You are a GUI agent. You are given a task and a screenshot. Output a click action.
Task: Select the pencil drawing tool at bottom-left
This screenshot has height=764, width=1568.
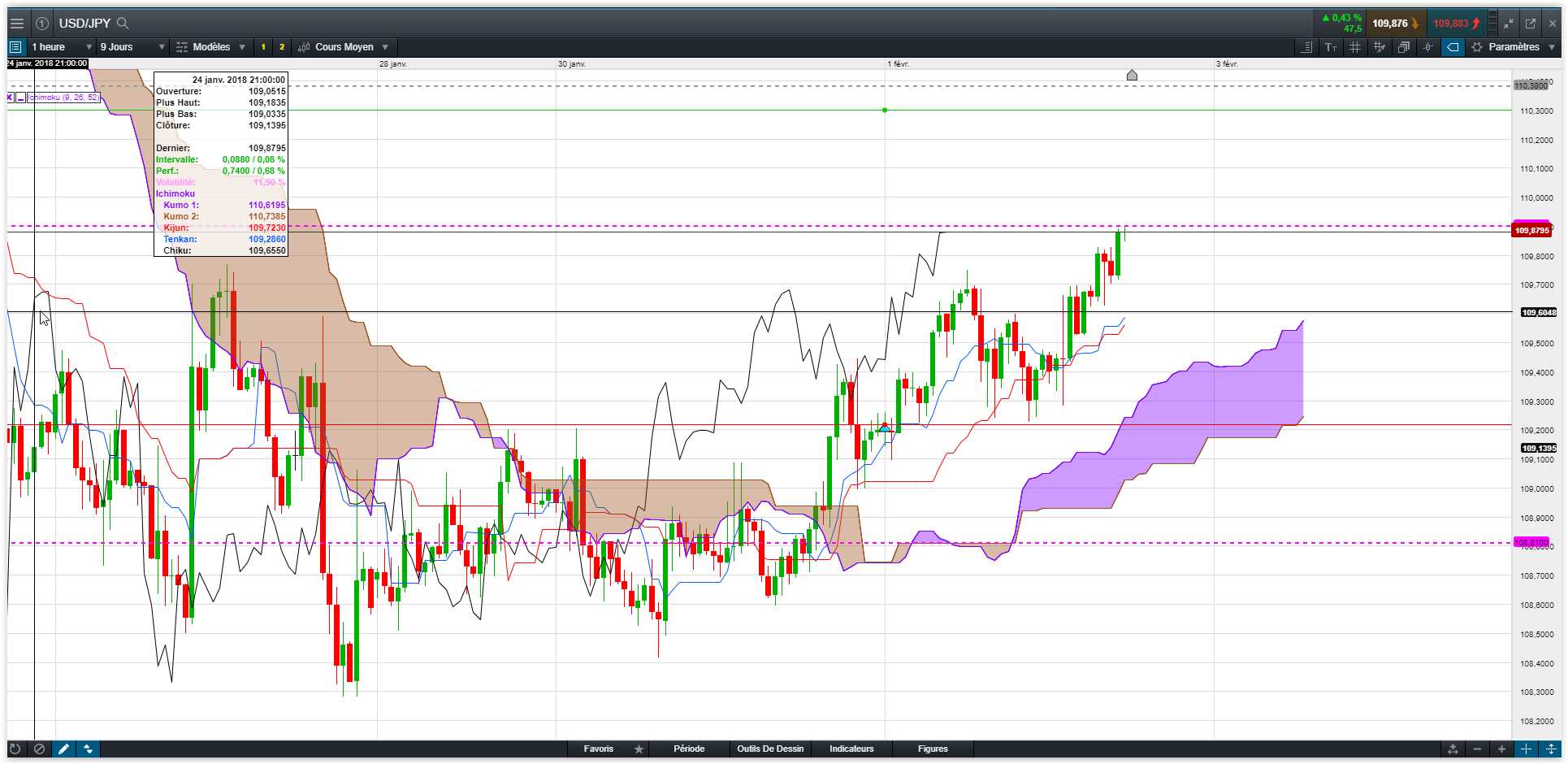(x=63, y=749)
